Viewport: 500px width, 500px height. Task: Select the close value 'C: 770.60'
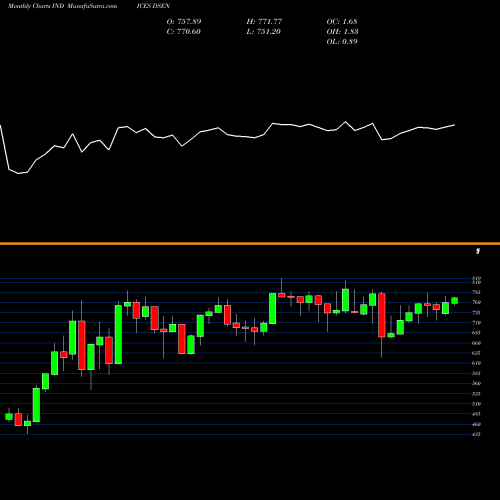click(x=184, y=32)
